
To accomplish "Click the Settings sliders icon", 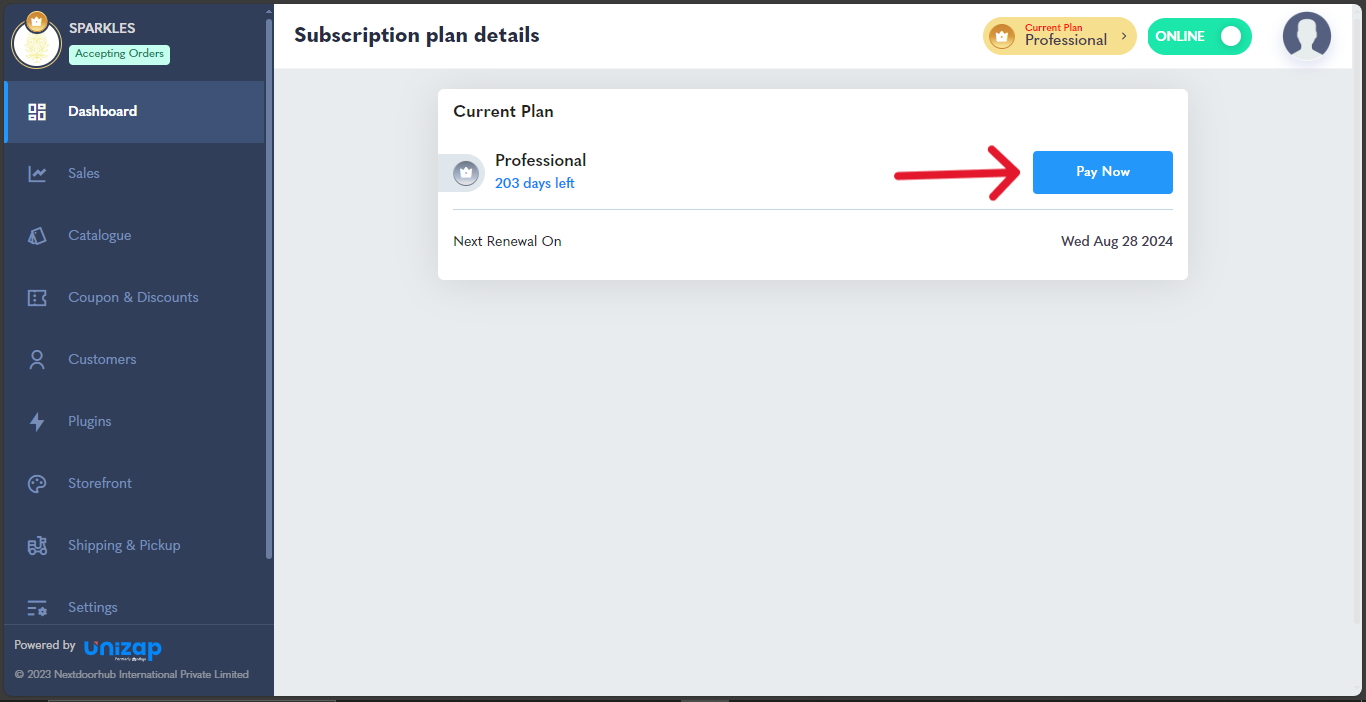I will coord(37,608).
